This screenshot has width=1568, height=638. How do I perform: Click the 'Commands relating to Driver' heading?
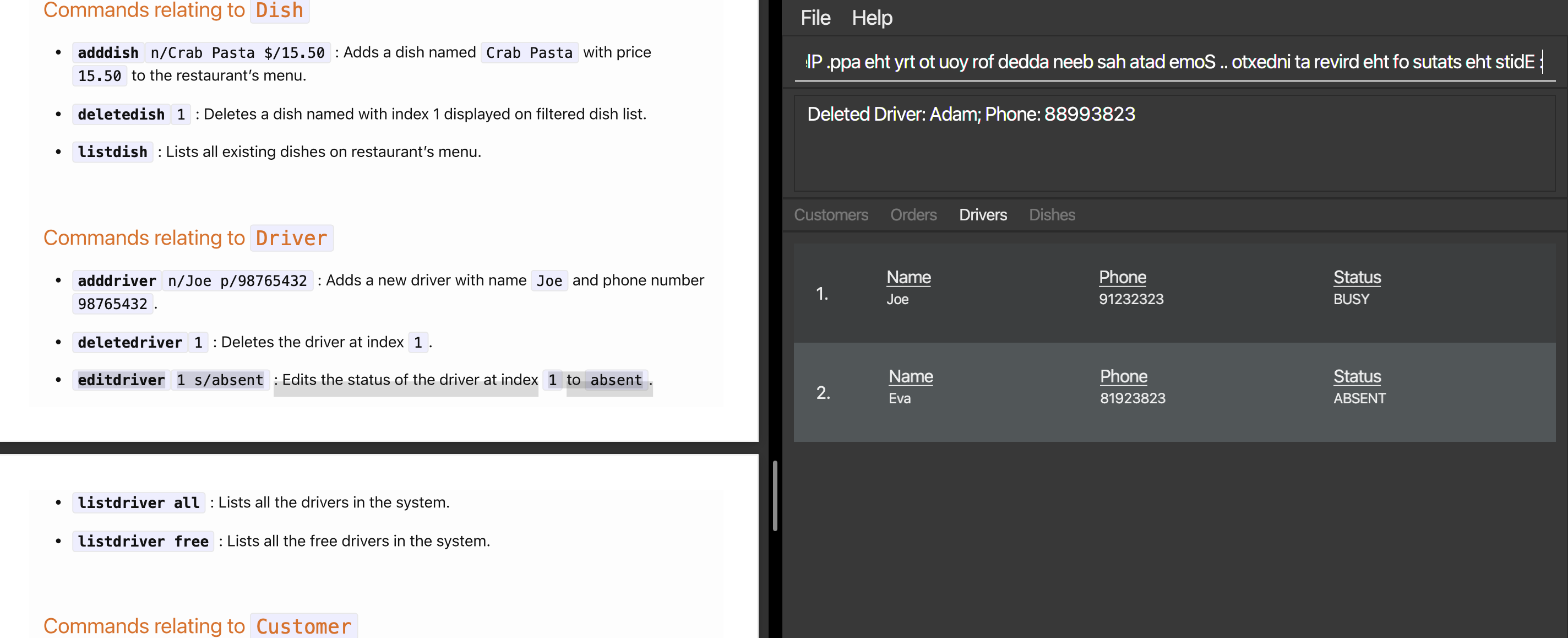click(x=188, y=237)
